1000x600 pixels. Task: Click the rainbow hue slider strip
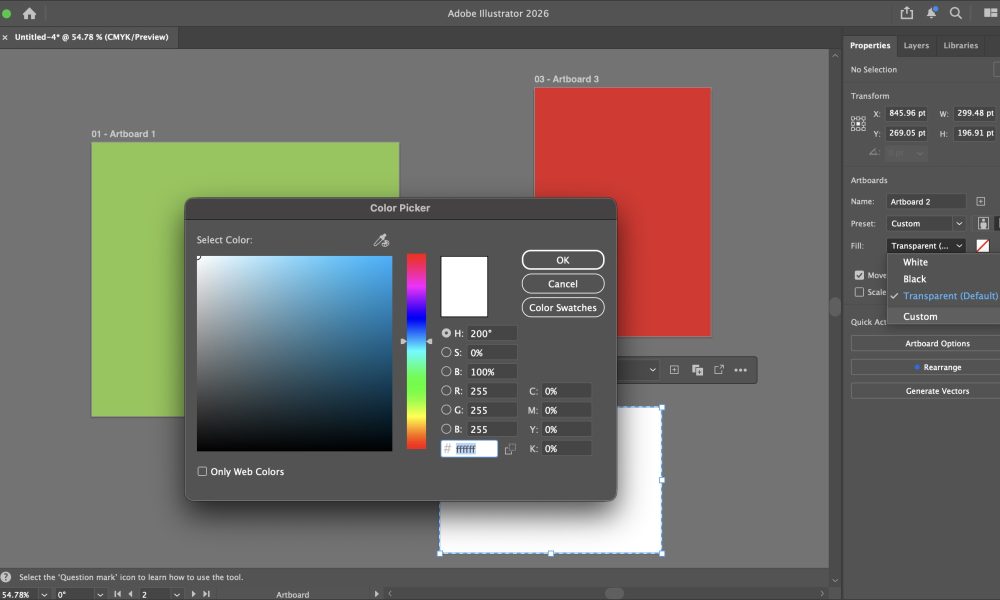pyautogui.click(x=416, y=350)
